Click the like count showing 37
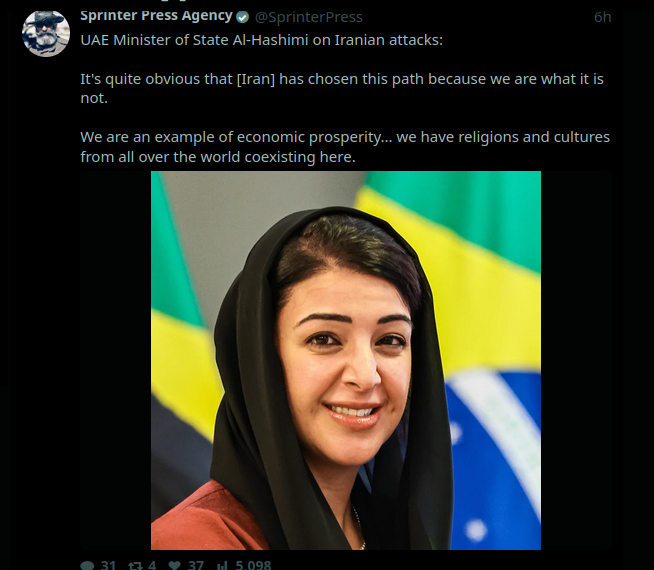This screenshot has height=570, width=654. (196, 565)
